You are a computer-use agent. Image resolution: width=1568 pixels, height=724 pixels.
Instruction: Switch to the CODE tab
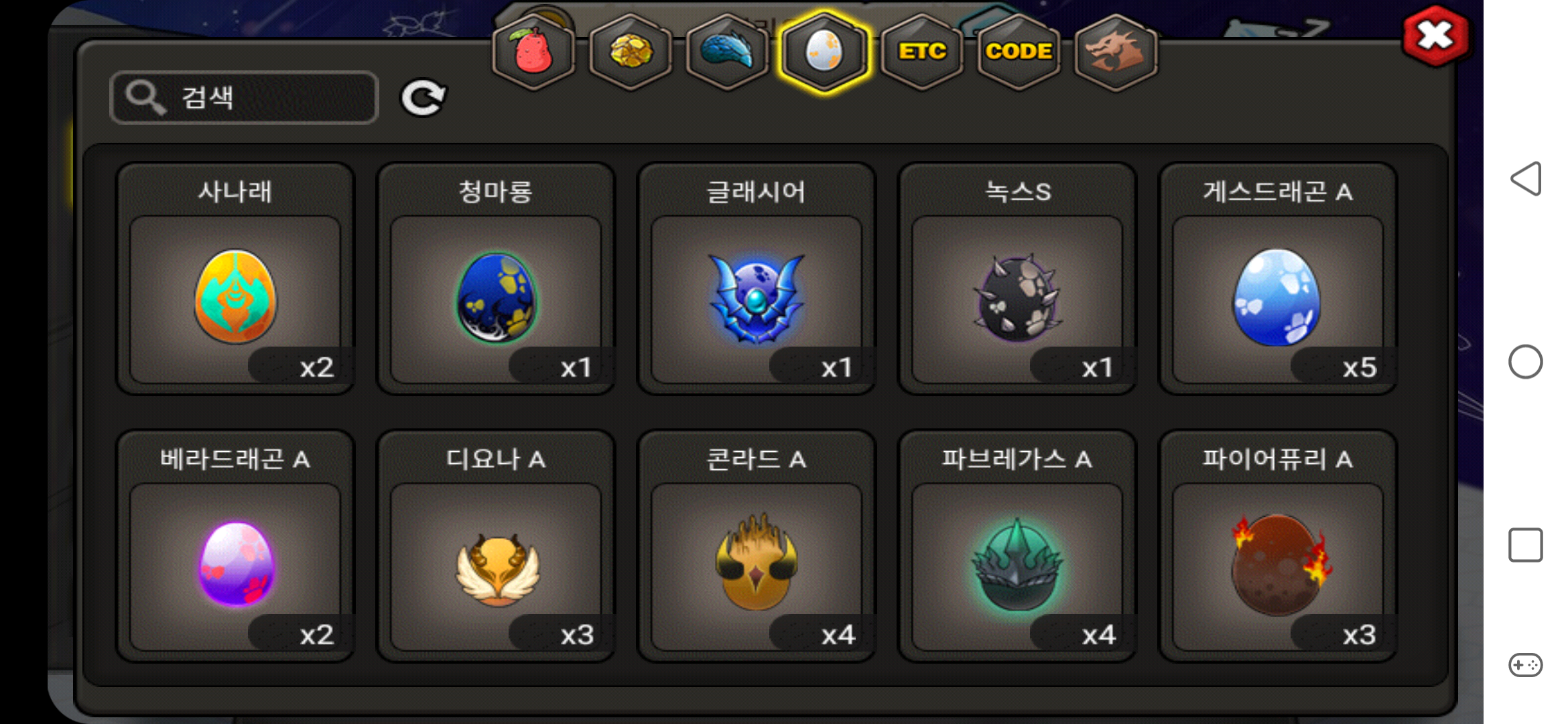point(1019,52)
